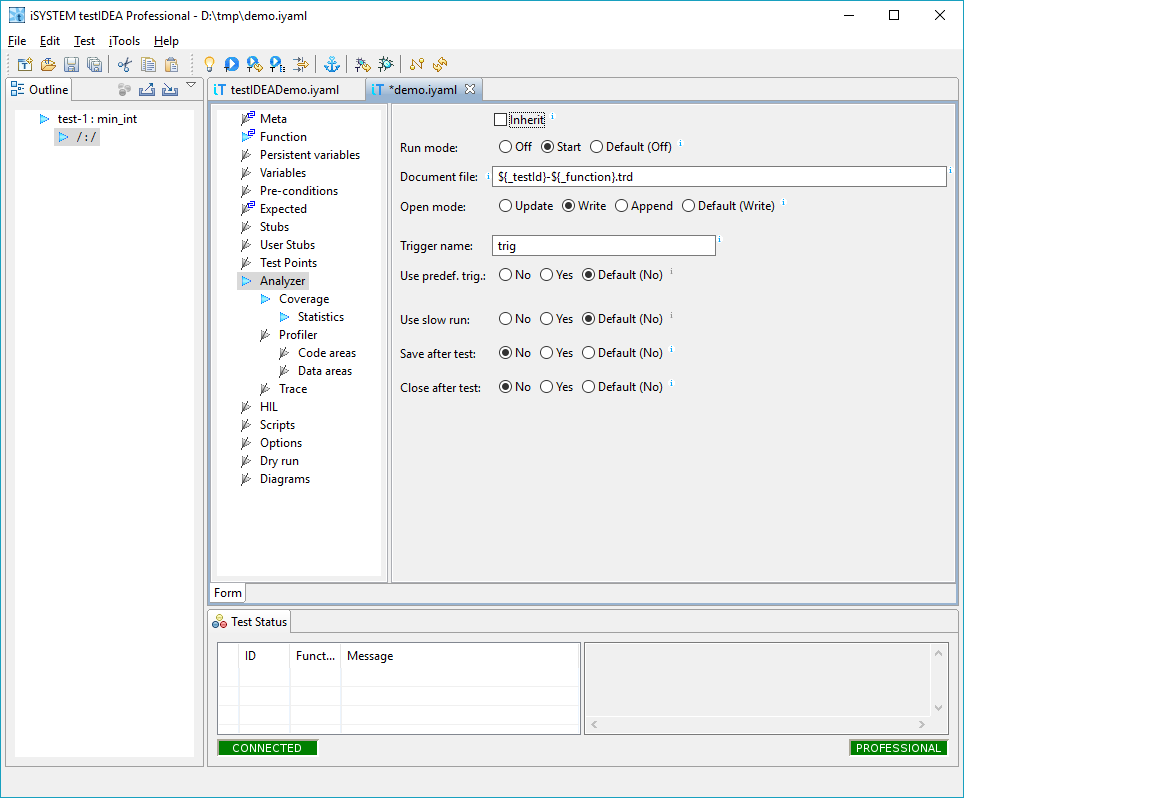Viewport: 1152px width, 798px height.
Task: Click the blue anchor toolbar icon
Action: (332, 65)
